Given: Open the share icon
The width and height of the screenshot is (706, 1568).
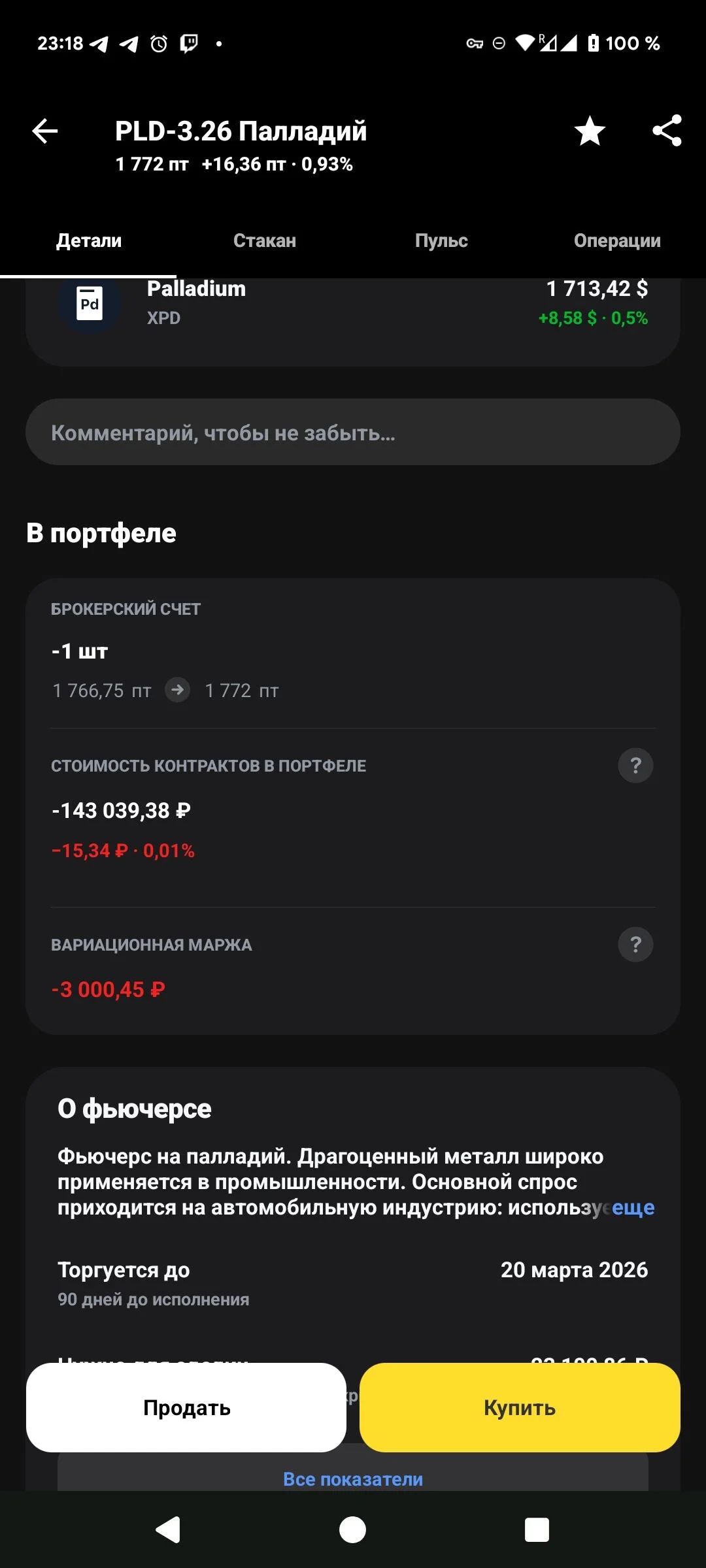Looking at the screenshot, I should (667, 131).
